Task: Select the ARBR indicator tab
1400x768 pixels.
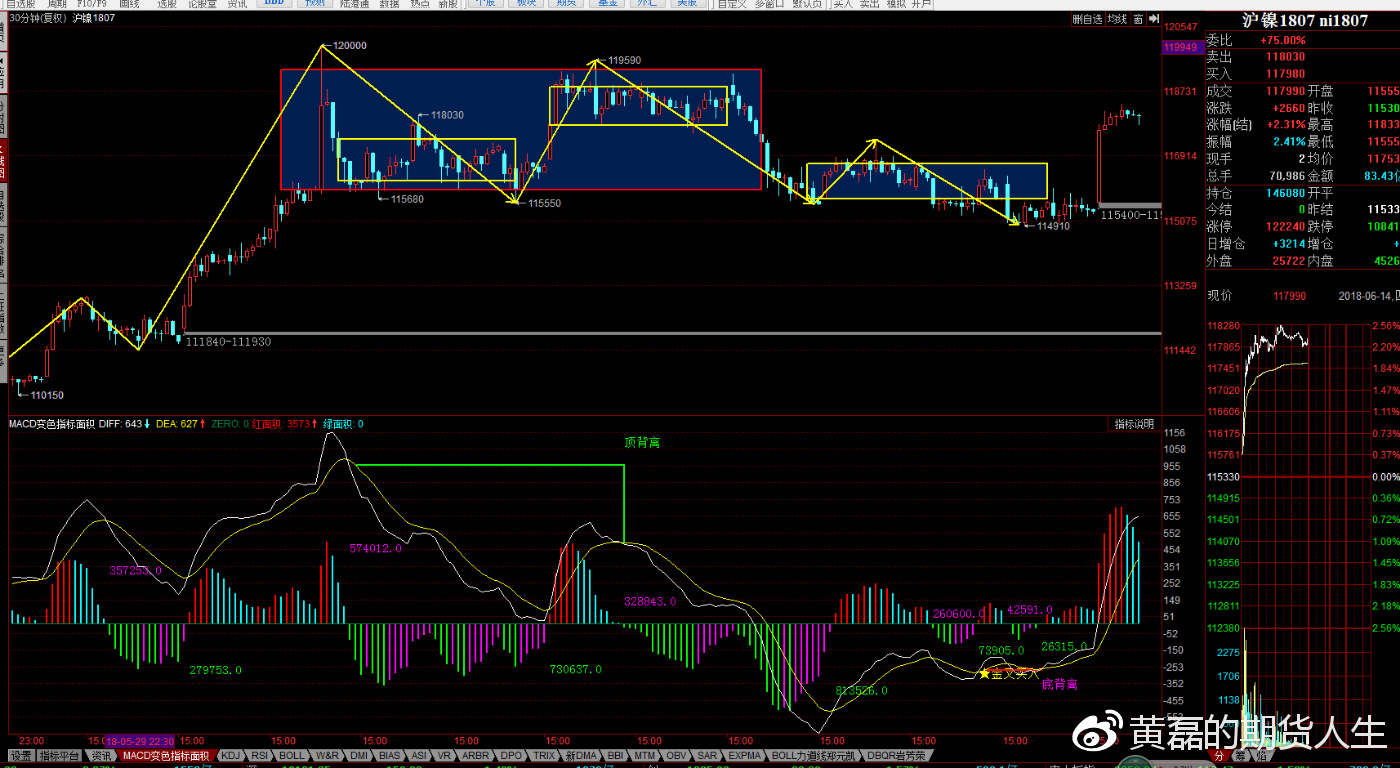Action: 476,754
